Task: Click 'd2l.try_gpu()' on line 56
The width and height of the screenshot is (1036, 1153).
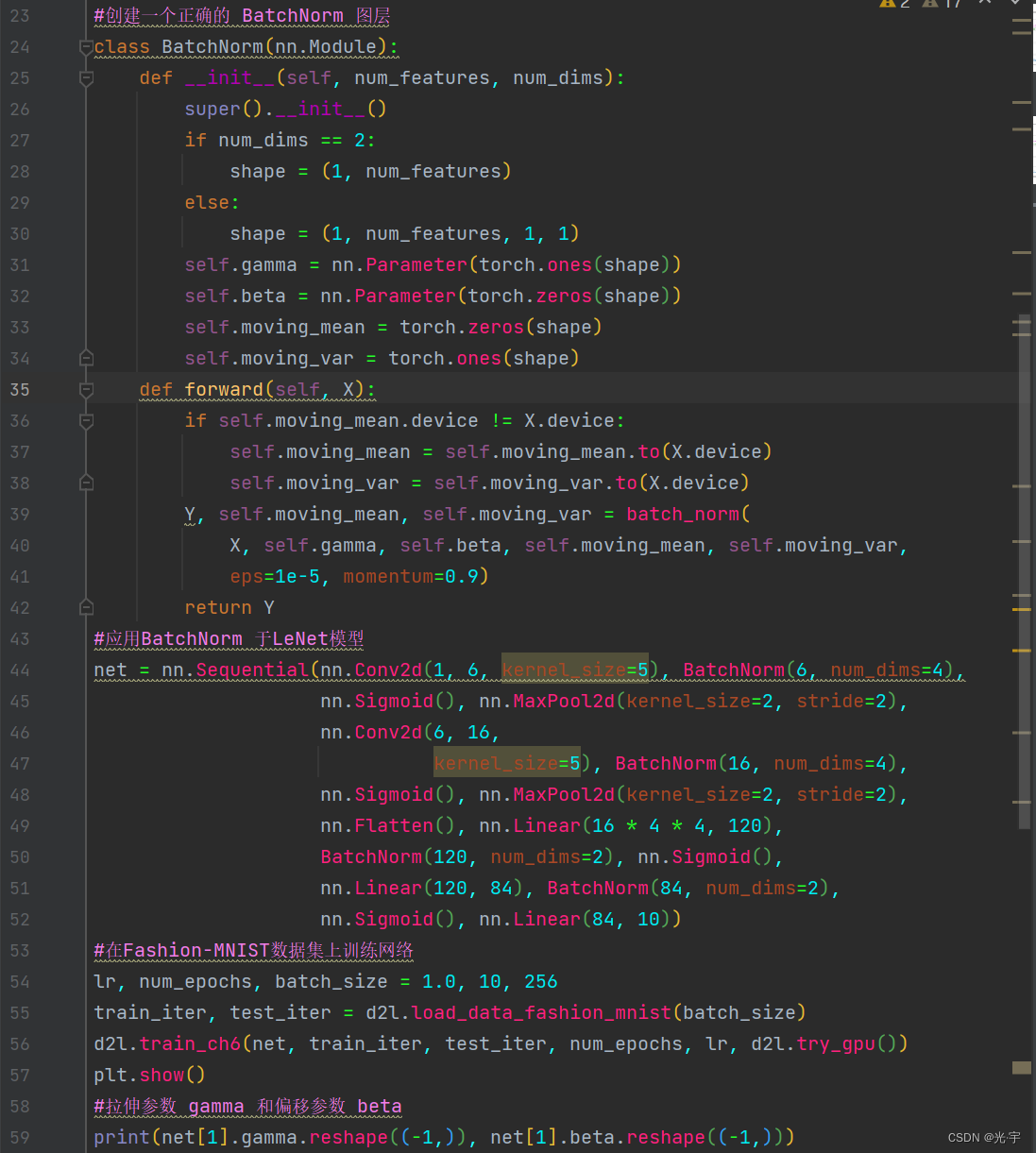Action: 824,1044
